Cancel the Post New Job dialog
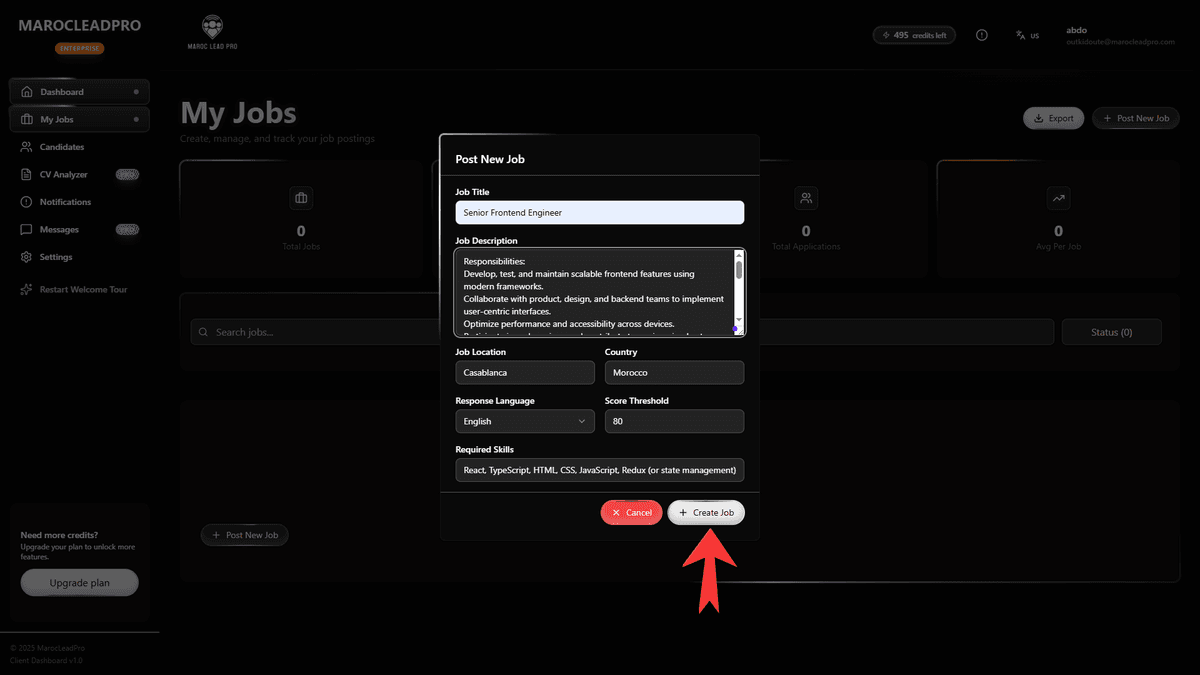This screenshot has width=1200, height=675. tap(631, 512)
